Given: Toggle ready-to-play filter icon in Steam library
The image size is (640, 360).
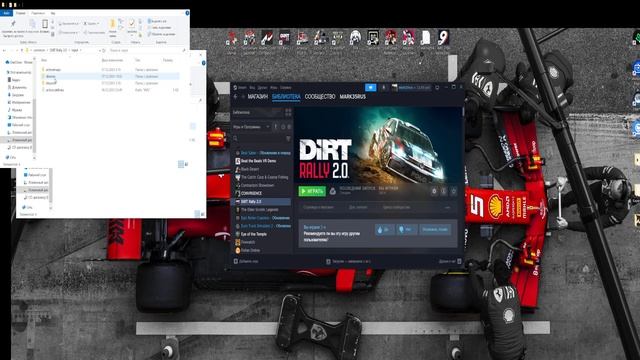Looking at the screenshot, I should point(289,127).
